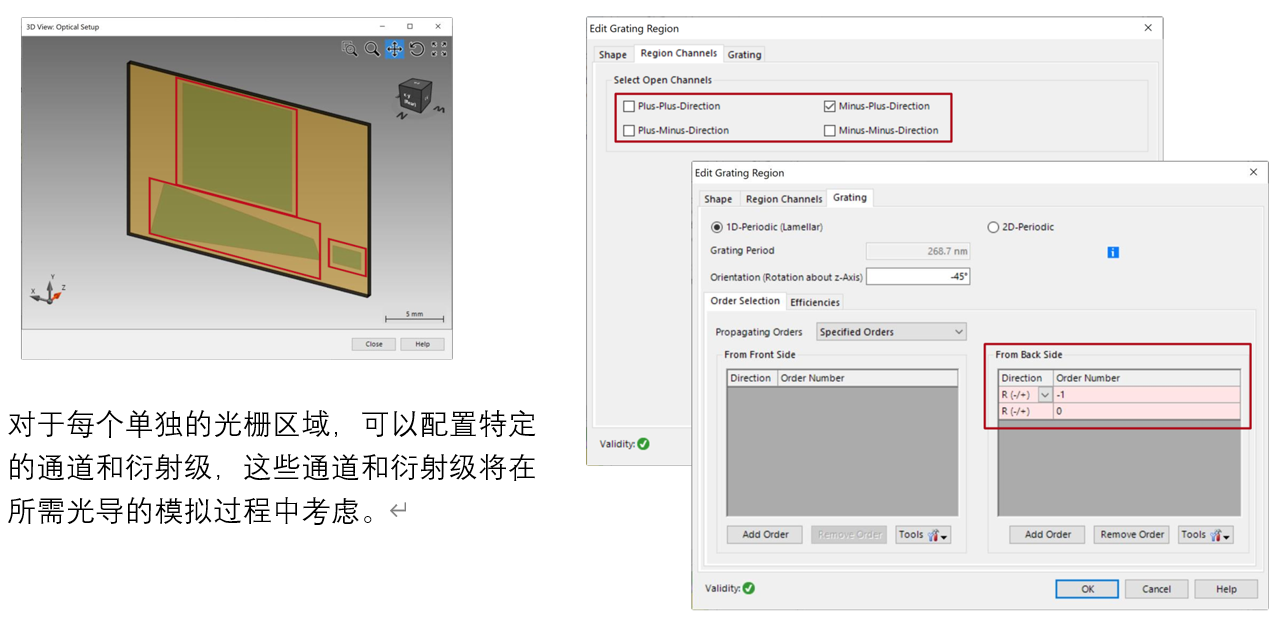Viewport: 1279px width, 624px height.
Task: Click the green validity checkmark in back dialog
Action: 643,444
